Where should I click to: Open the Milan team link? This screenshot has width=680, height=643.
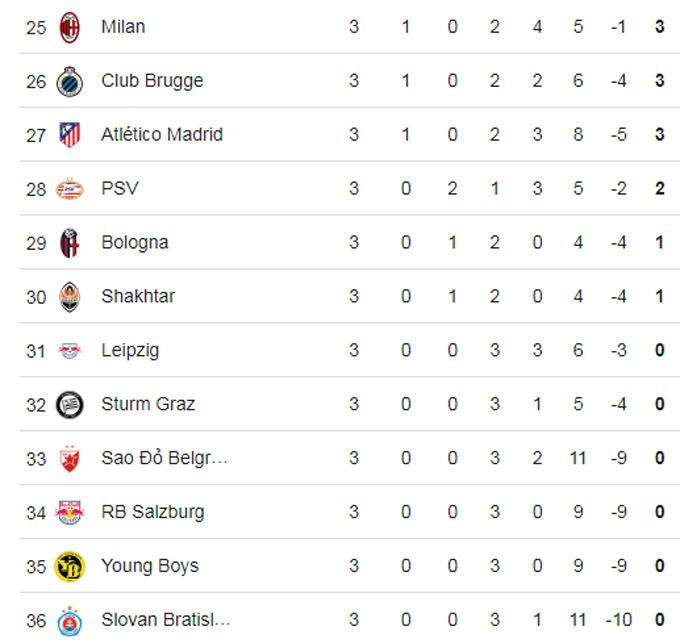tap(123, 27)
